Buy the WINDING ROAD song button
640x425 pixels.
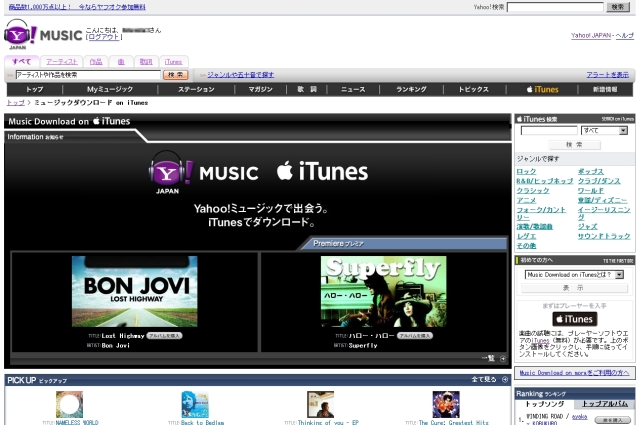tap(612, 420)
